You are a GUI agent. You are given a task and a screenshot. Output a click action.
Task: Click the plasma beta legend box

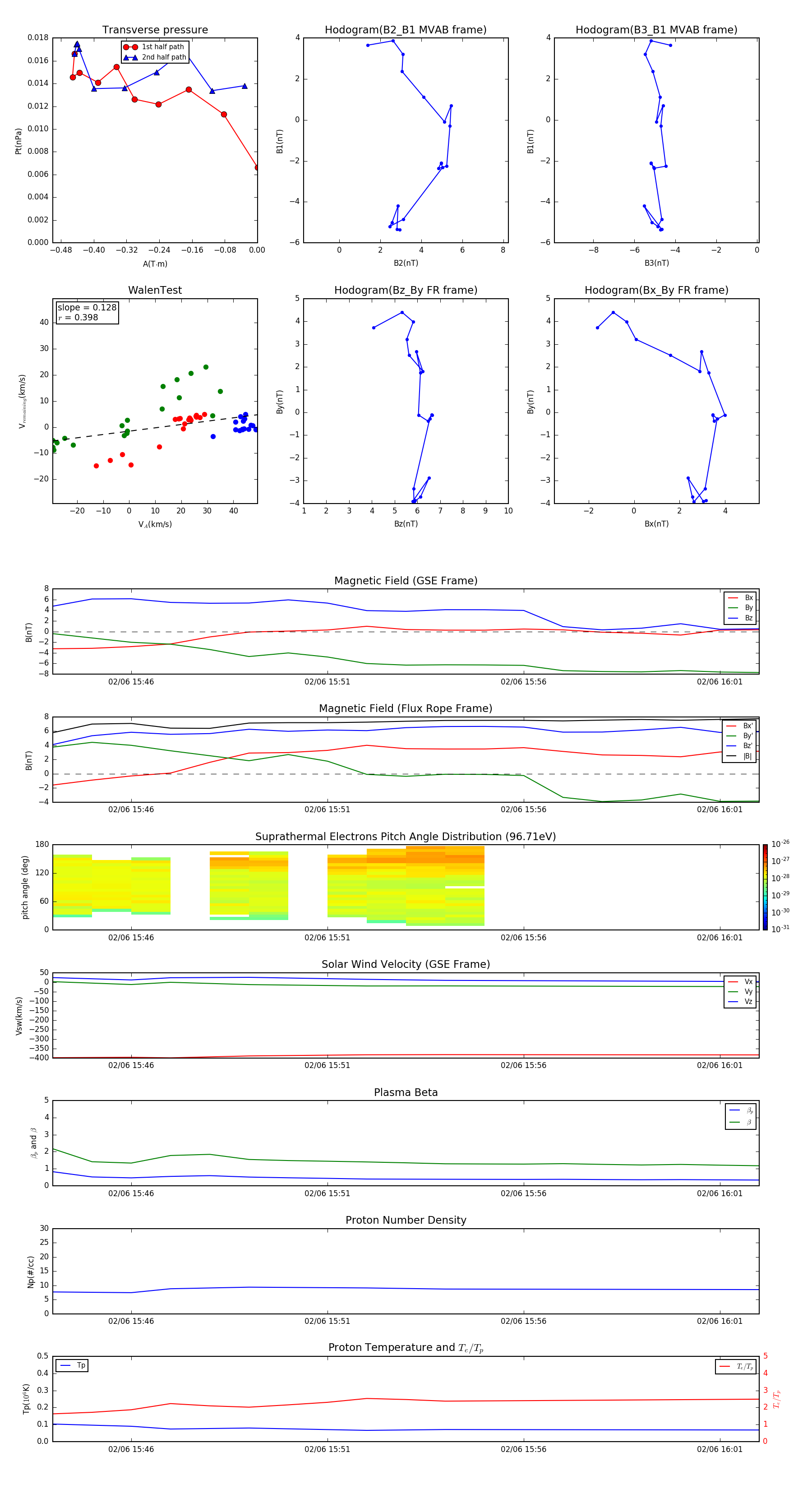click(741, 1116)
